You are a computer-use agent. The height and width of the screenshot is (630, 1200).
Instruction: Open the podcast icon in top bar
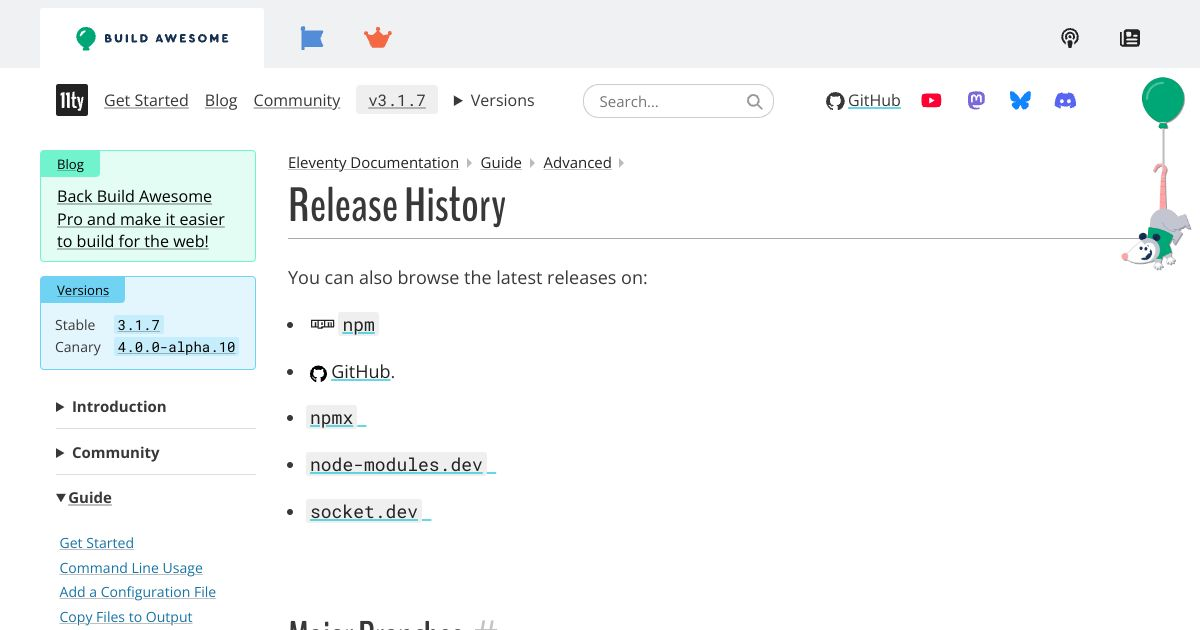pyautogui.click(x=1070, y=38)
